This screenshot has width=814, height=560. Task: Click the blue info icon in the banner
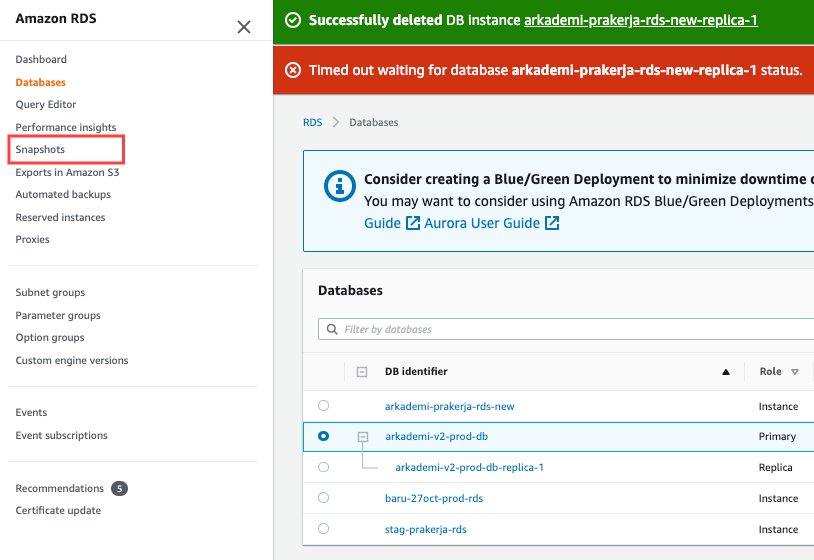click(x=340, y=186)
